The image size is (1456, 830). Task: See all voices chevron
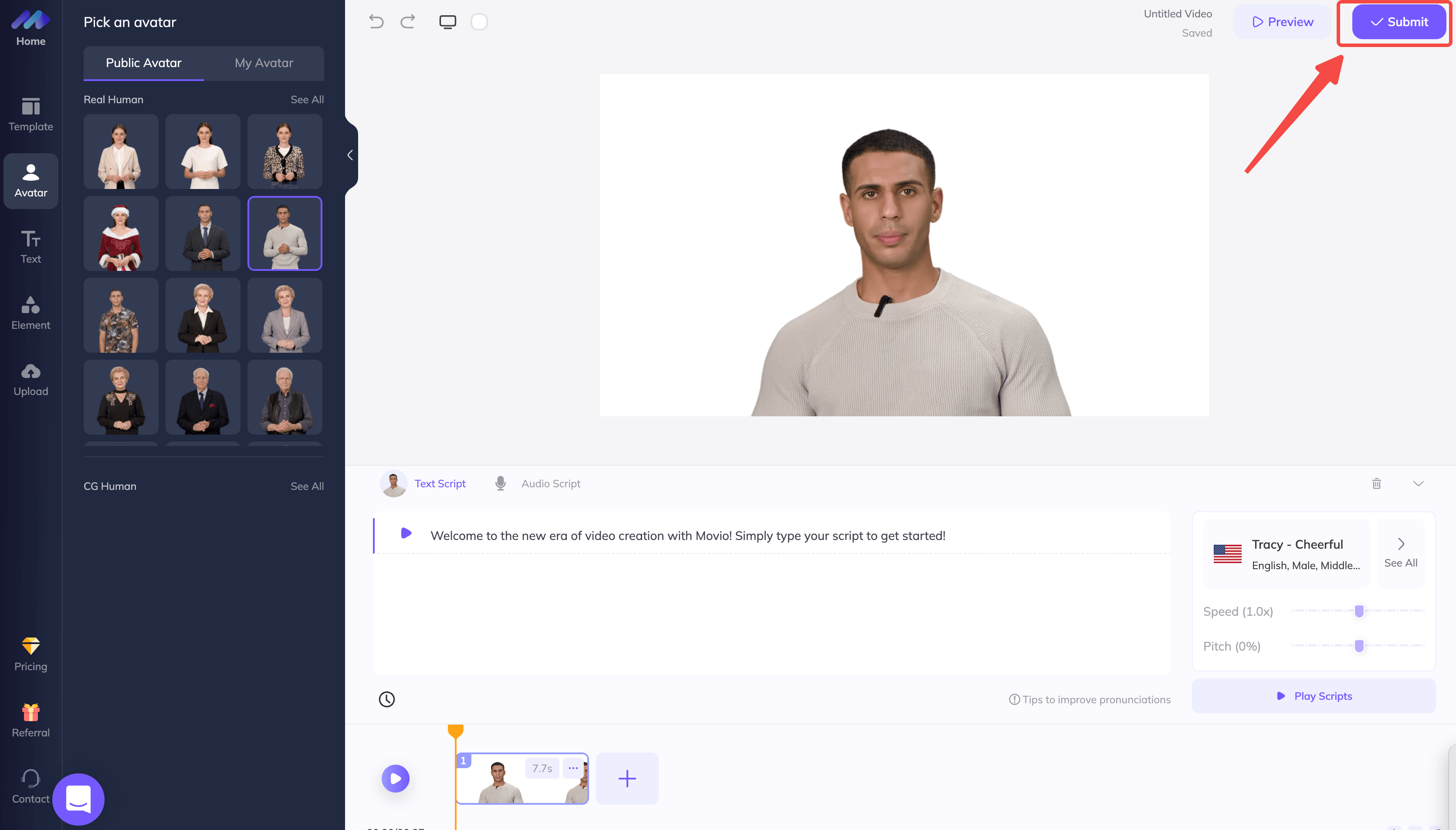click(x=1401, y=552)
